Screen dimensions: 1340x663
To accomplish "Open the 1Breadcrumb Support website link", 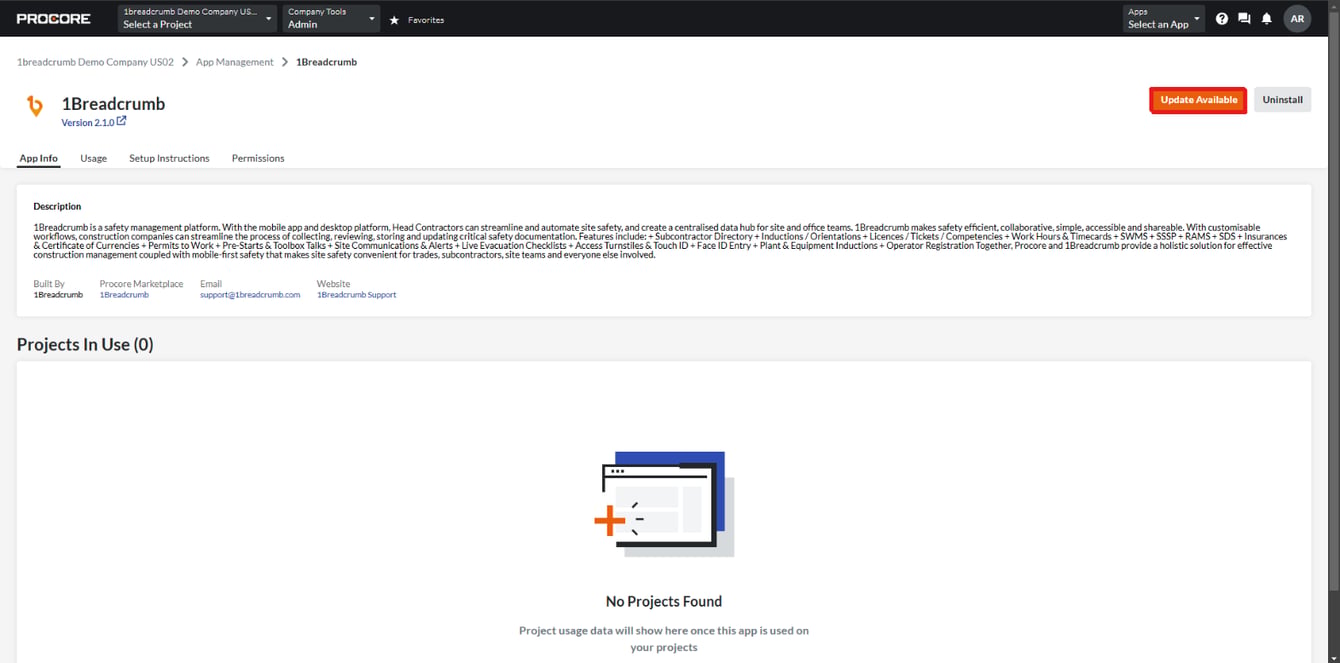I will point(357,295).
